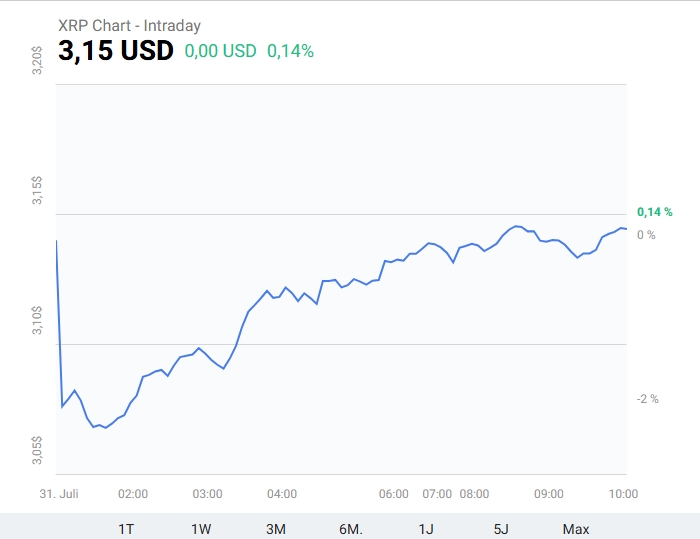Show the 1J yearly chart
Screen dimensions: 700x539
point(426,529)
